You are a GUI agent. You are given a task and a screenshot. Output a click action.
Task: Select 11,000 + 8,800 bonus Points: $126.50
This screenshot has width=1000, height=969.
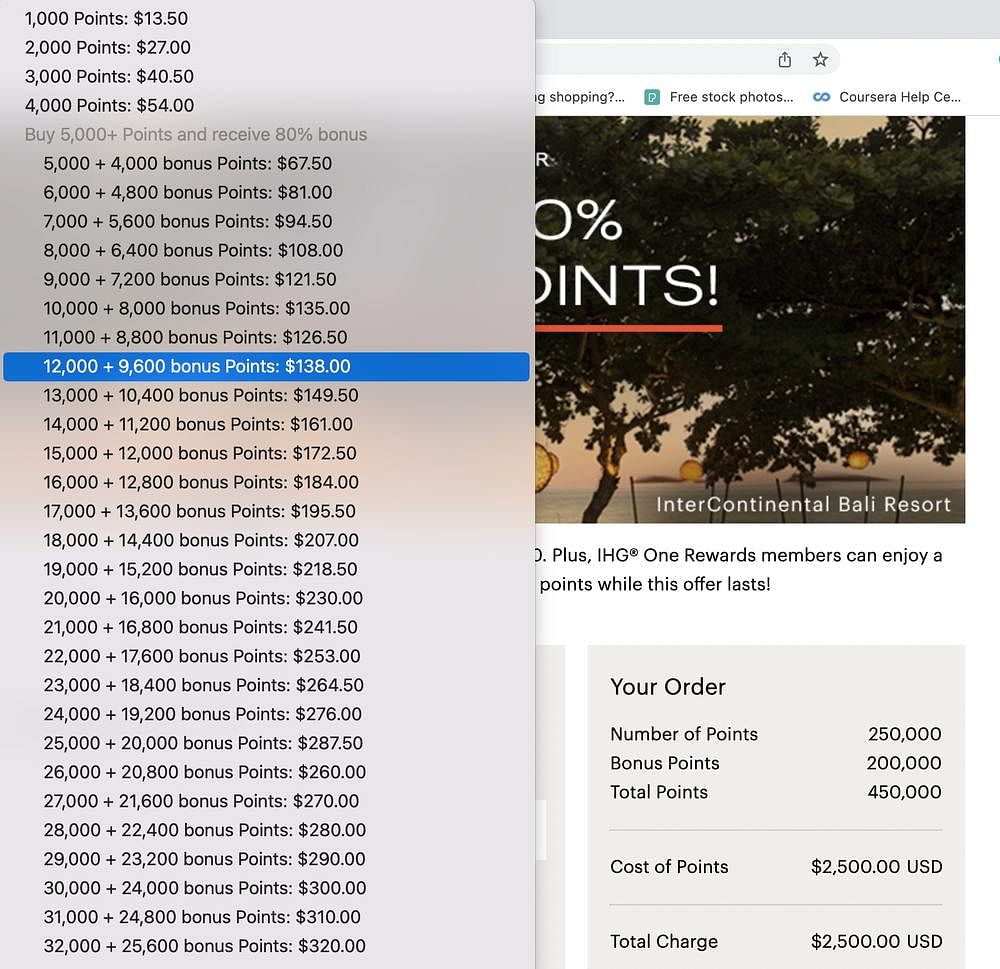pos(267,337)
